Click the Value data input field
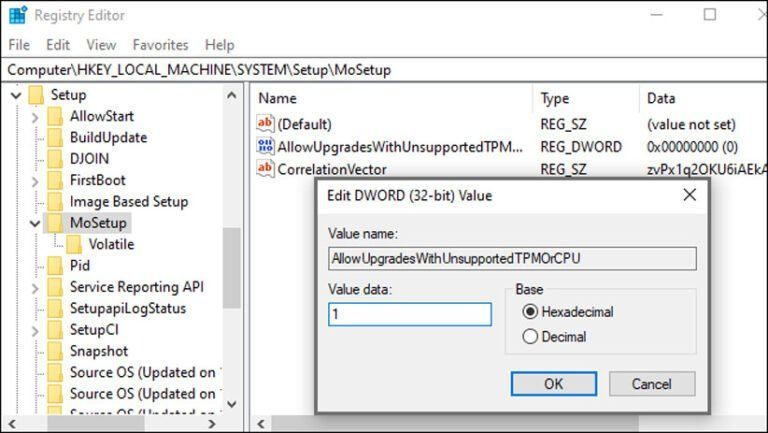The image size is (768, 433). pos(410,314)
